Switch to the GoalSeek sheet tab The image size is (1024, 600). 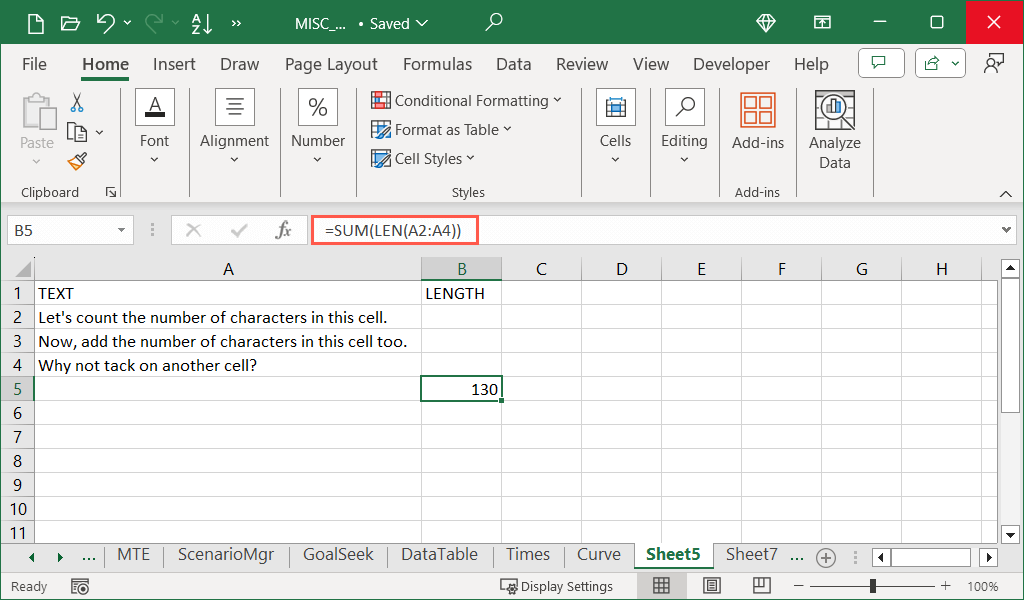pos(339,555)
